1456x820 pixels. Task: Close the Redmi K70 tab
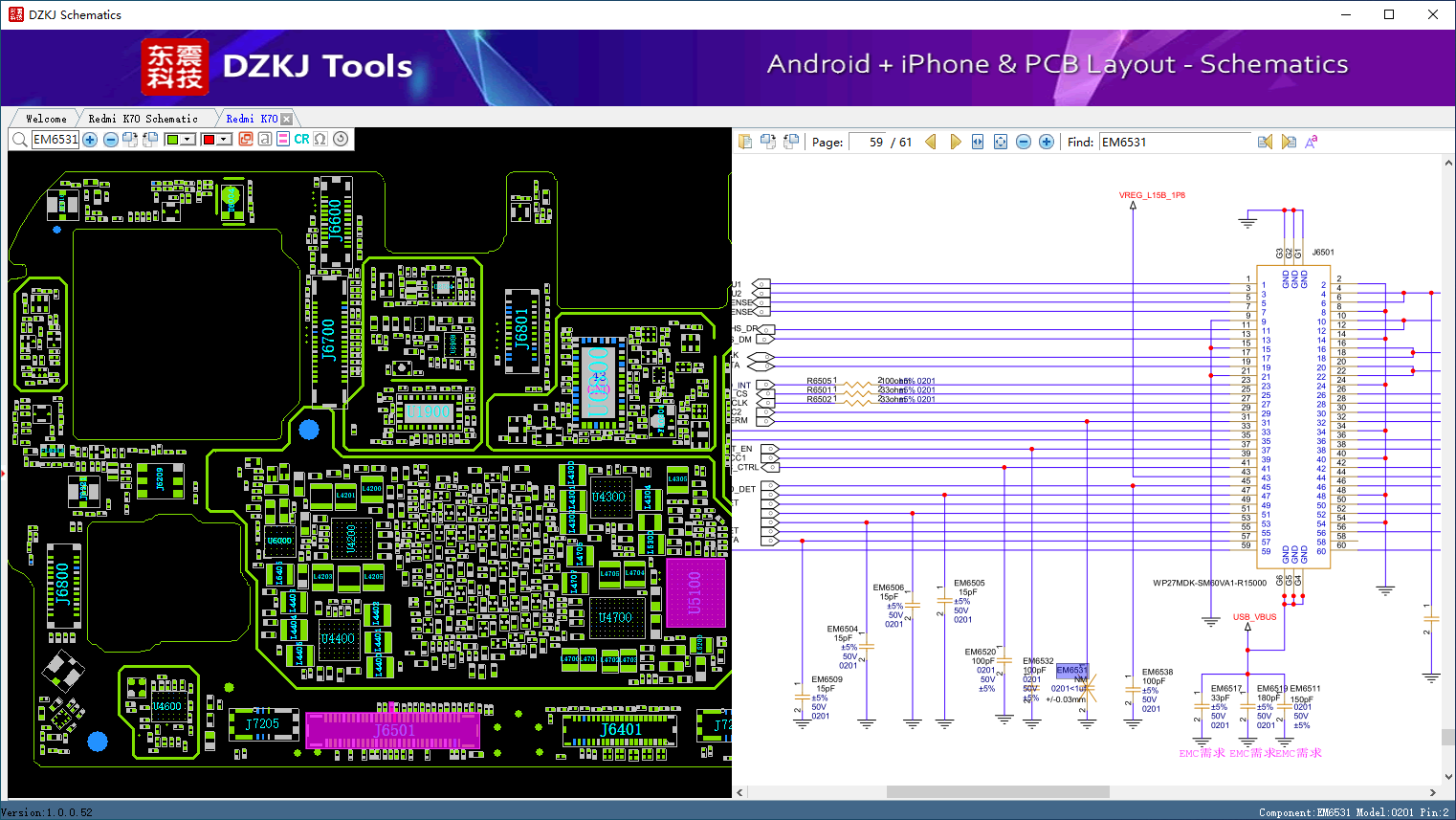click(286, 119)
